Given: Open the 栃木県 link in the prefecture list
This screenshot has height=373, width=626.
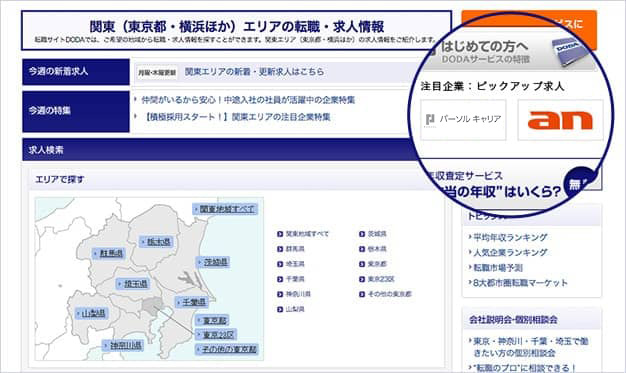Looking at the screenshot, I should pos(377,249).
